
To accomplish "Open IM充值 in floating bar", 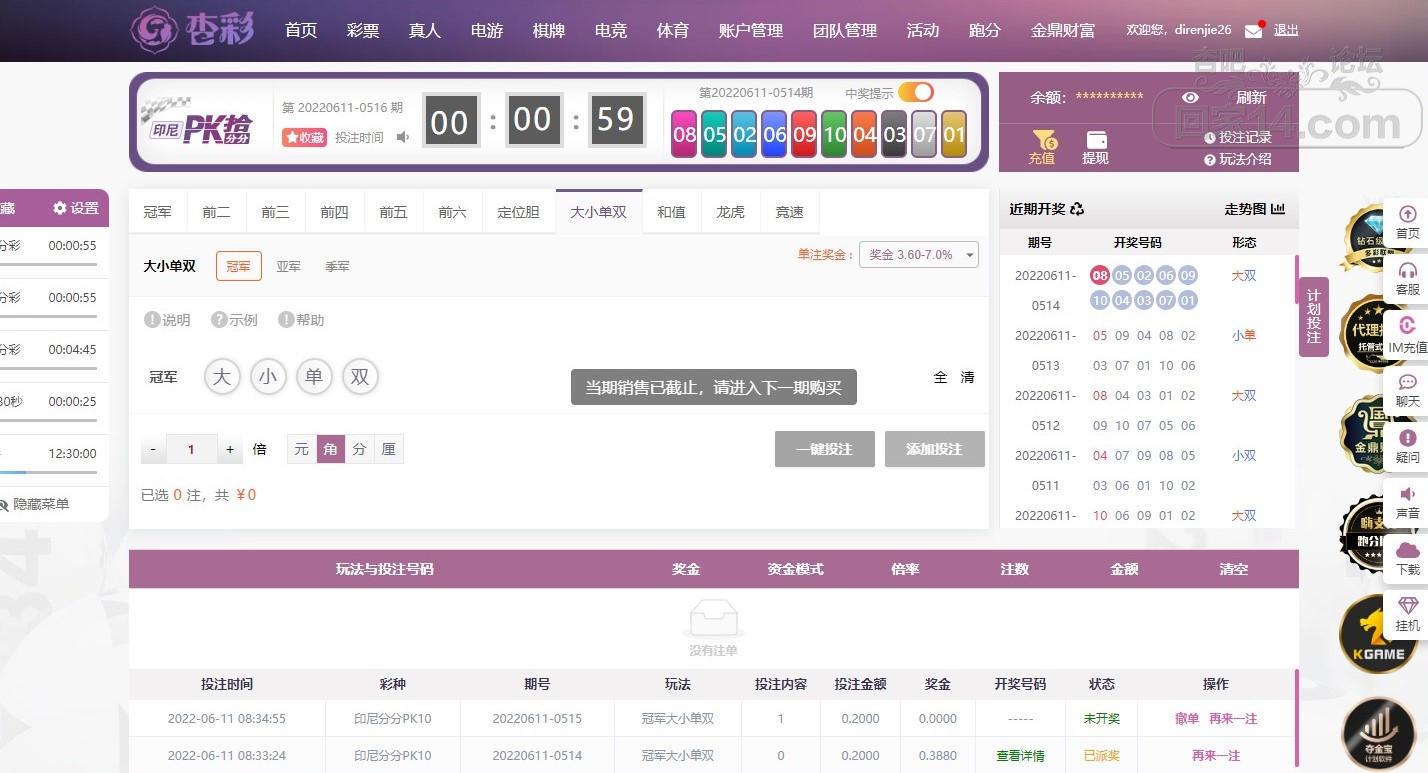I will point(1407,335).
